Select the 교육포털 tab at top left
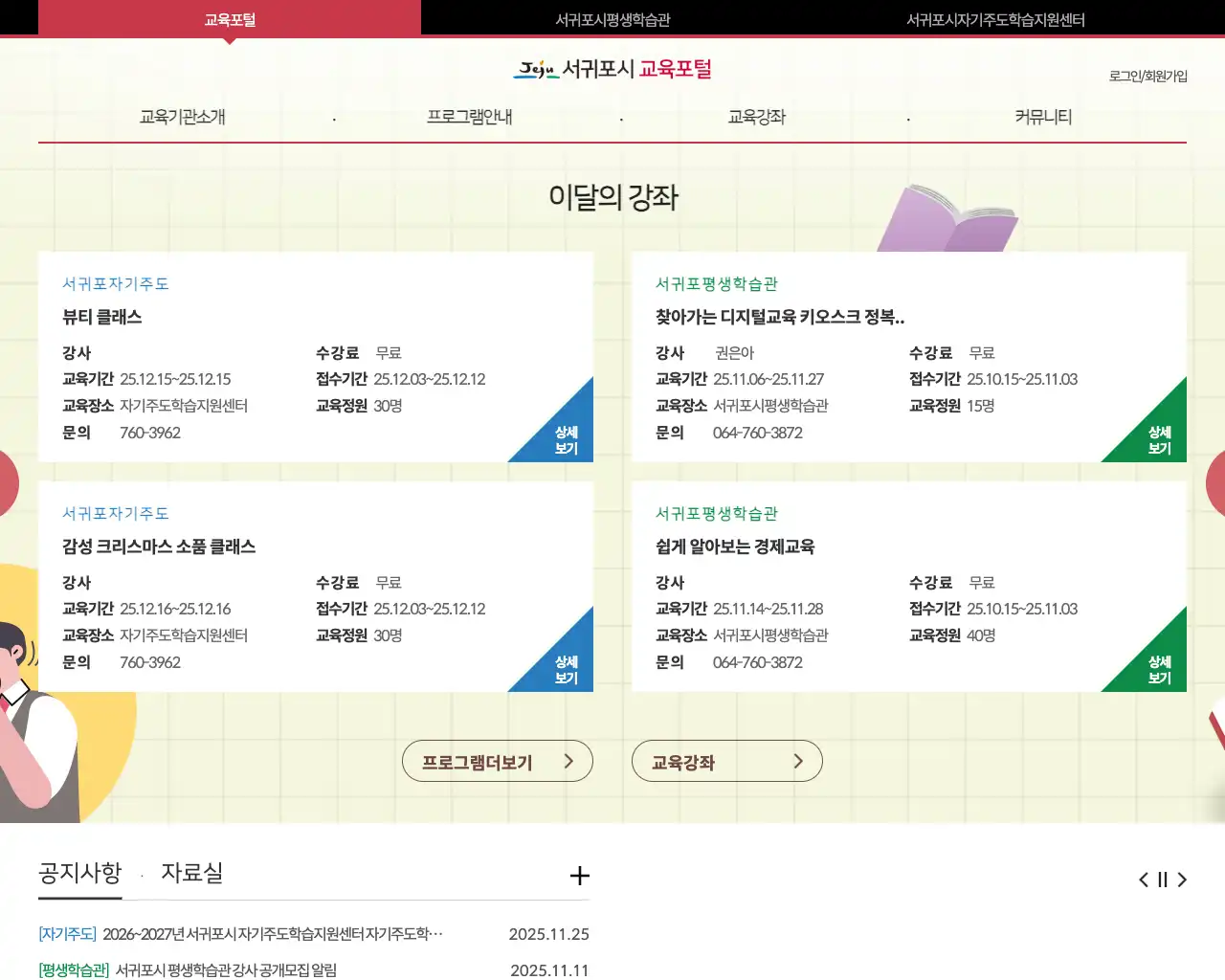Image resolution: width=1225 pixels, height=980 pixels. 229,18
